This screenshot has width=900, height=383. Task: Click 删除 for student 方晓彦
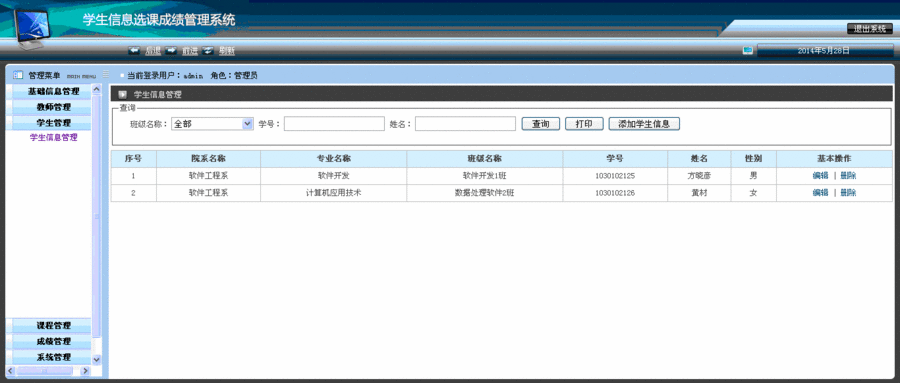point(848,176)
